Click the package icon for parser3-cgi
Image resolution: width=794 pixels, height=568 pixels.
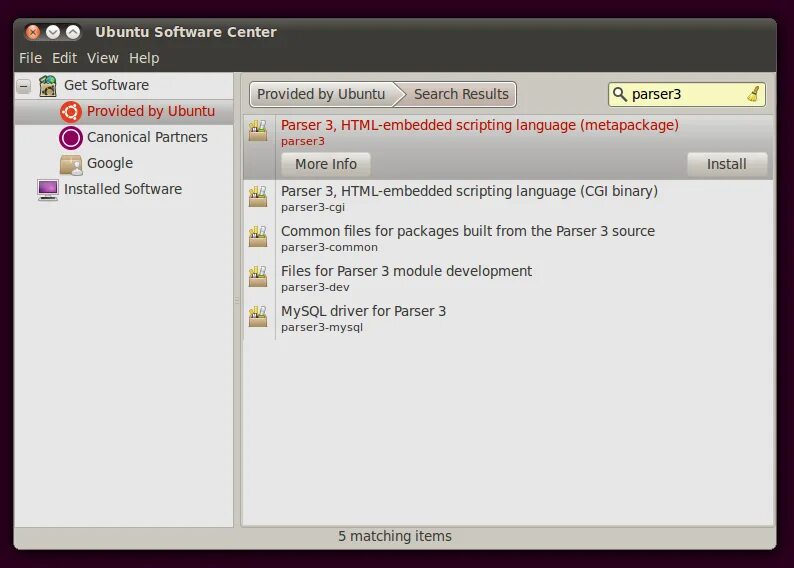(258, 196)
